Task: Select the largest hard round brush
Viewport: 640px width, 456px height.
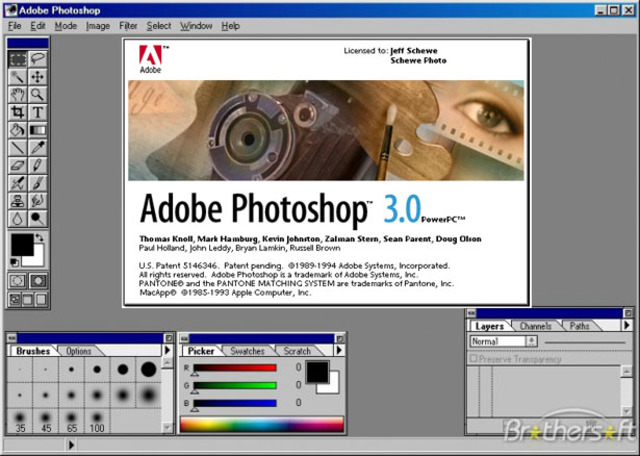Action: coord(149,369)
